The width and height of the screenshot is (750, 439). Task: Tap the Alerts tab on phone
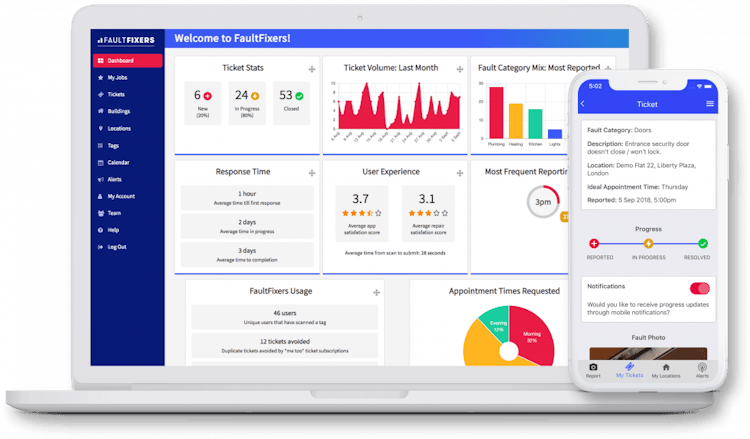click(x=702, y=371)
